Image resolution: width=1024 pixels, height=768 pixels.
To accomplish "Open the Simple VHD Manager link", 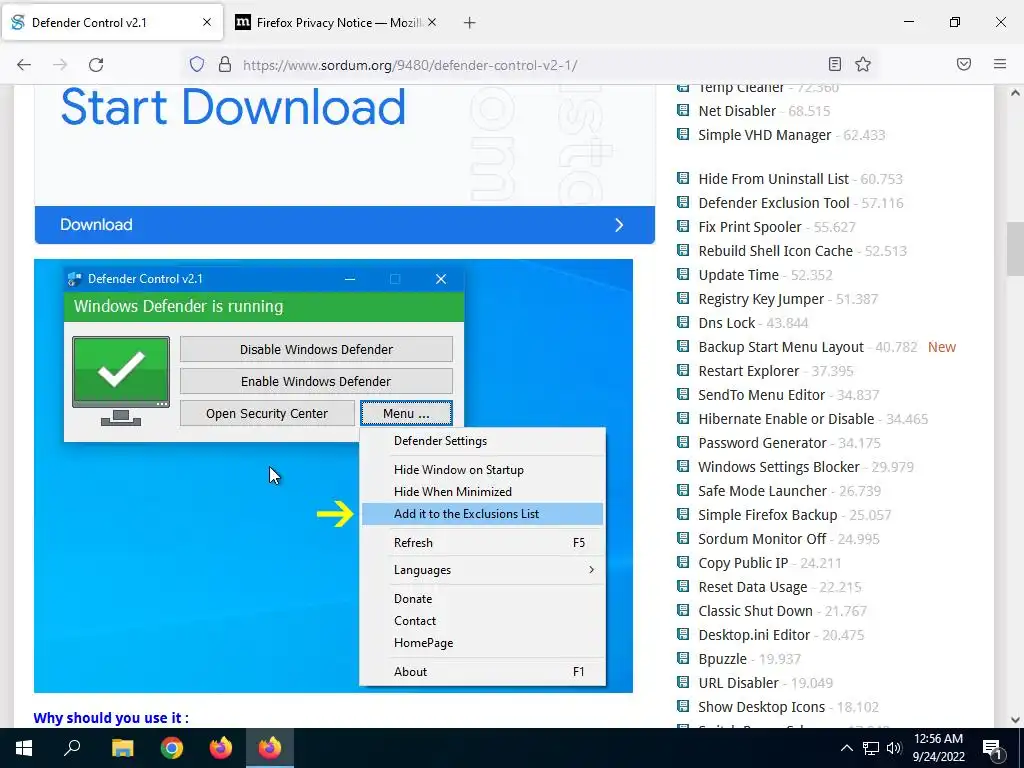I will pyautogui.click(x=765, y=135).
